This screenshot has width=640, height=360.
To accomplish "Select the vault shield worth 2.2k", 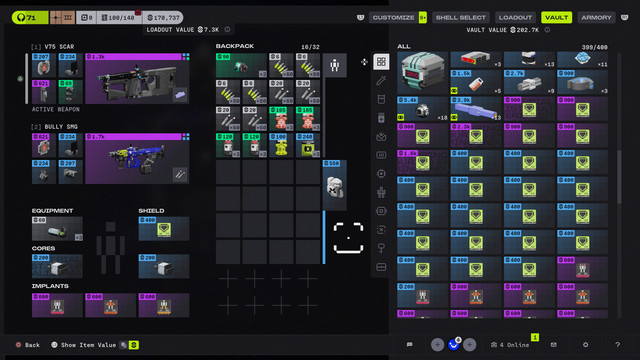I will pyautogui.click(x=476, y=135).
